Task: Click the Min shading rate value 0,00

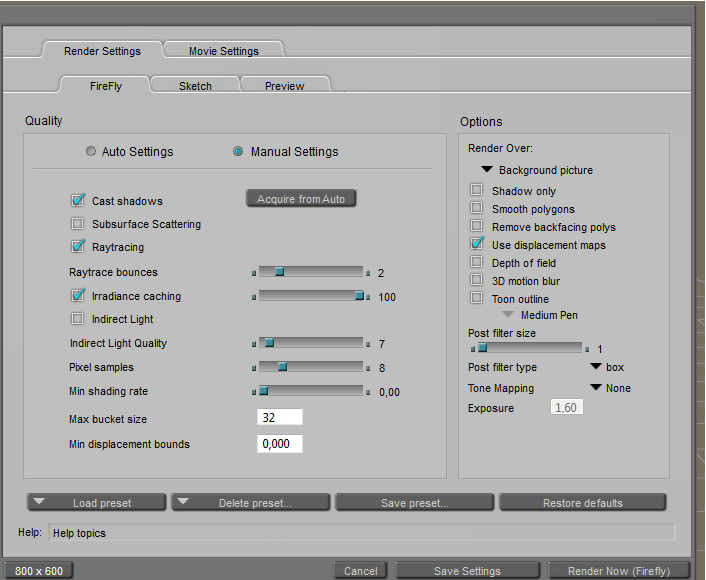Action: point(389,392)
